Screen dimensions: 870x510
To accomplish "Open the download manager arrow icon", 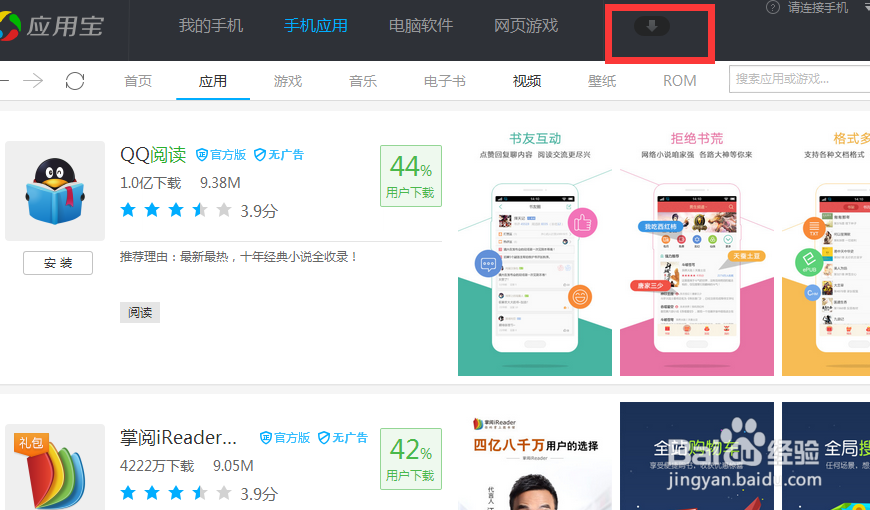I will [652, 26].
